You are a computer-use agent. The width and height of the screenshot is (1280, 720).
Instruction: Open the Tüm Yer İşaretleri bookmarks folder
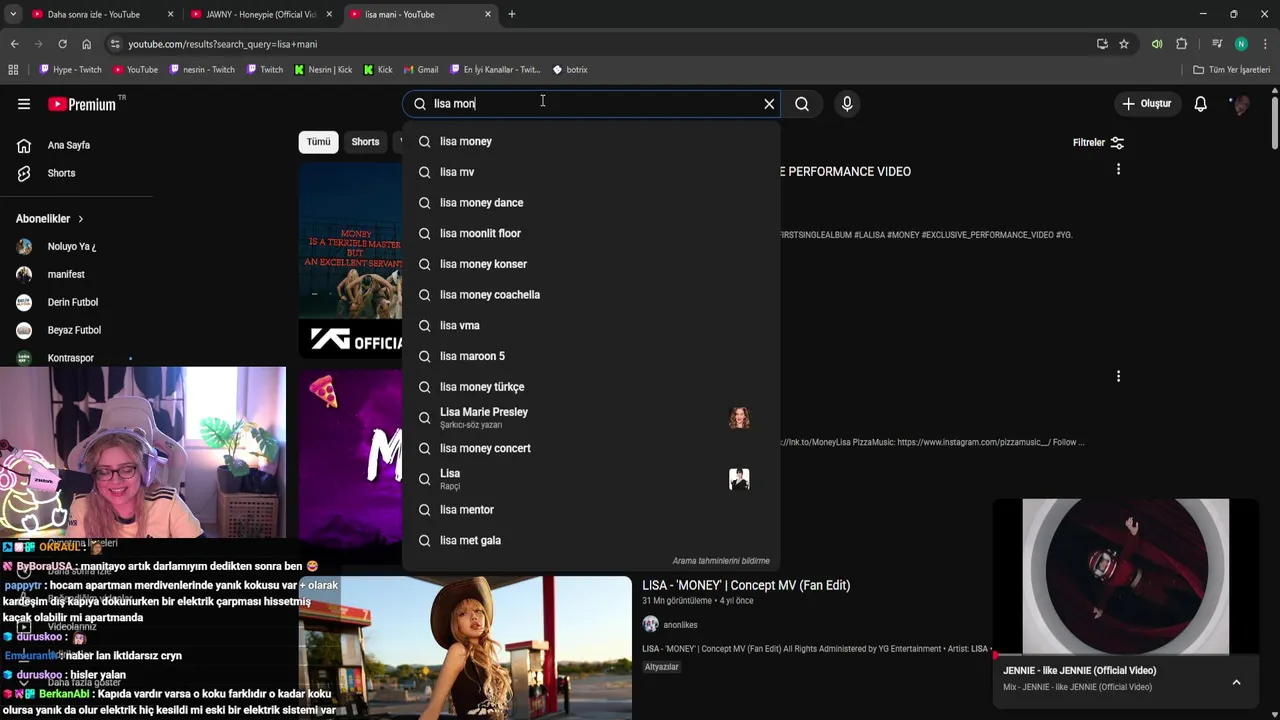(x=1232, y=70)
